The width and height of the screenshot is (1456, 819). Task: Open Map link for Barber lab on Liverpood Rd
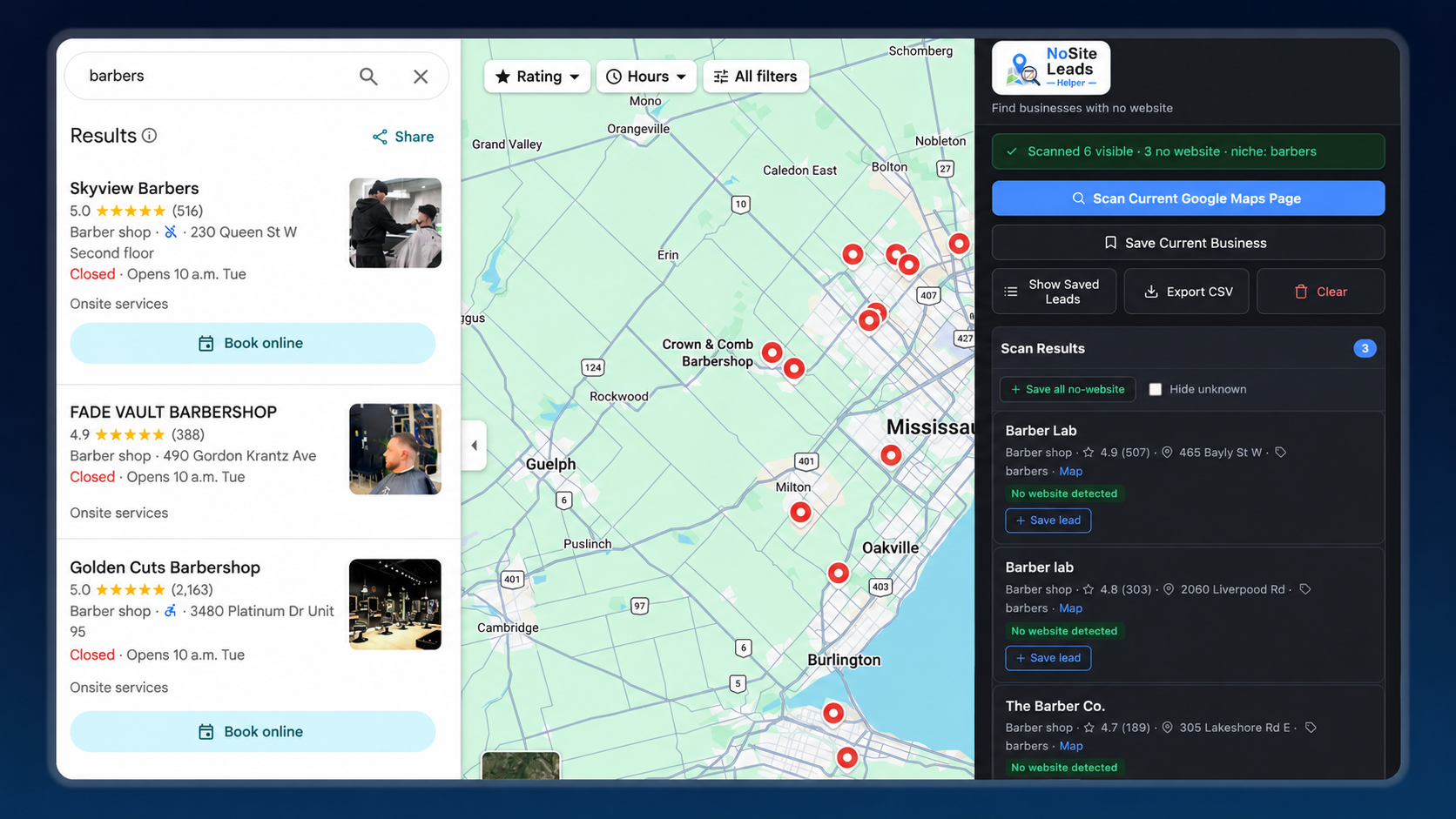pos(1071,608)
